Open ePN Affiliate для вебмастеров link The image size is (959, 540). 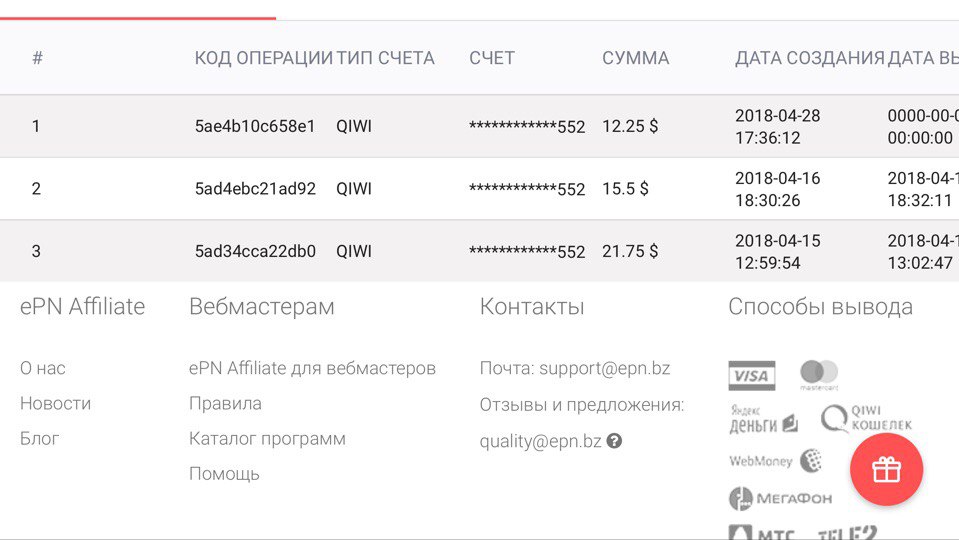[x=312, y=368]
